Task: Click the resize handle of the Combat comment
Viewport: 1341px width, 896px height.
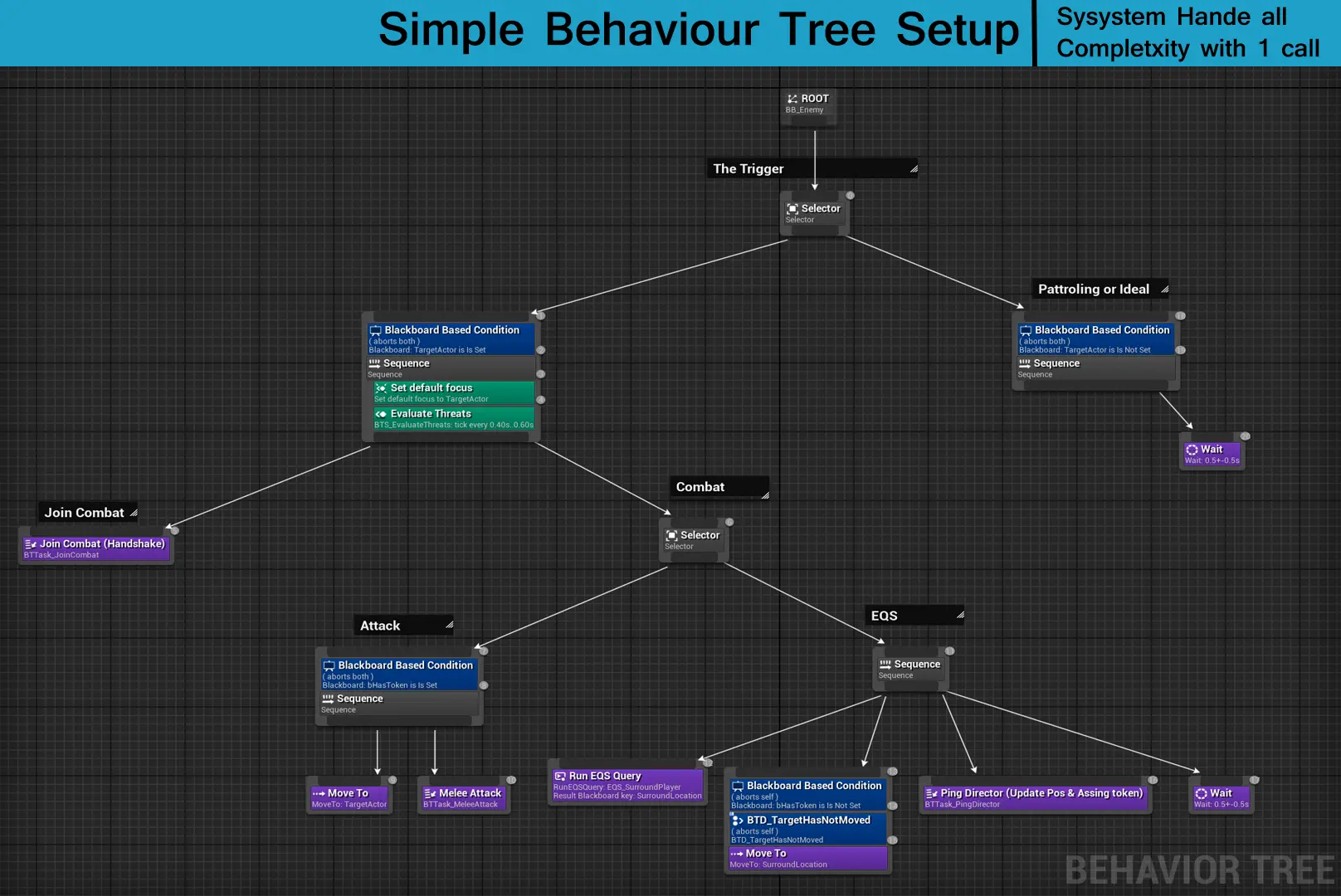Action: (765, 495)
